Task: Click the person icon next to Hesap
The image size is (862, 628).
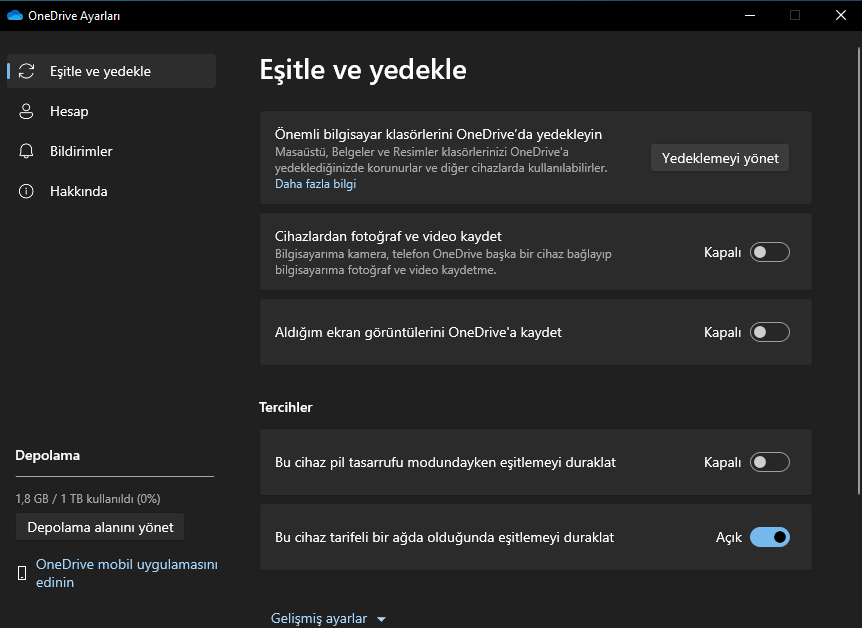Action: [x=27, y=111]
